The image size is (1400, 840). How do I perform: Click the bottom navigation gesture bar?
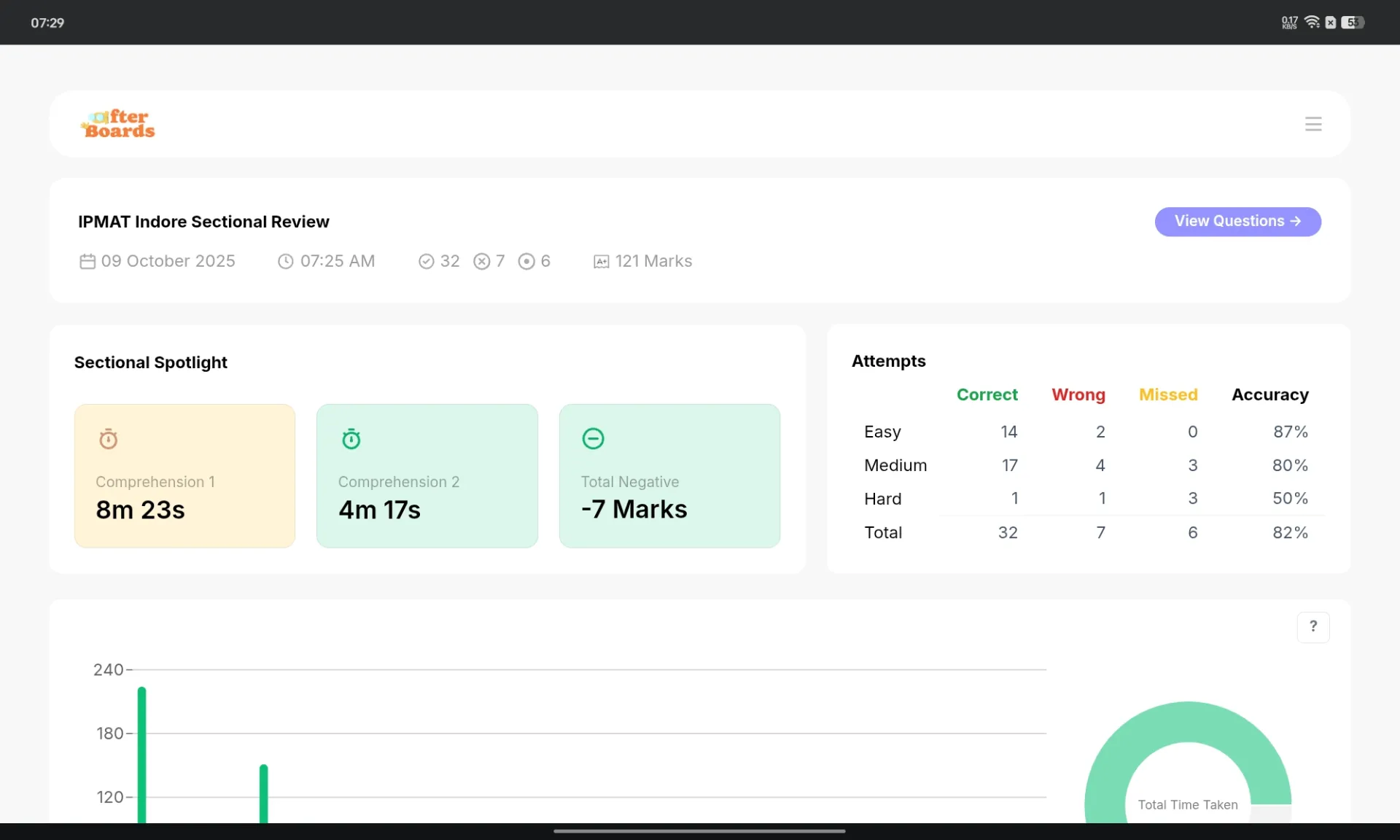[699, 831]
